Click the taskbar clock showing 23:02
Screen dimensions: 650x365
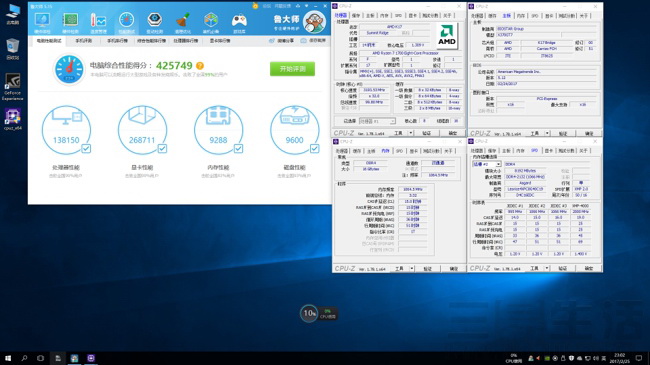[619, 358]
